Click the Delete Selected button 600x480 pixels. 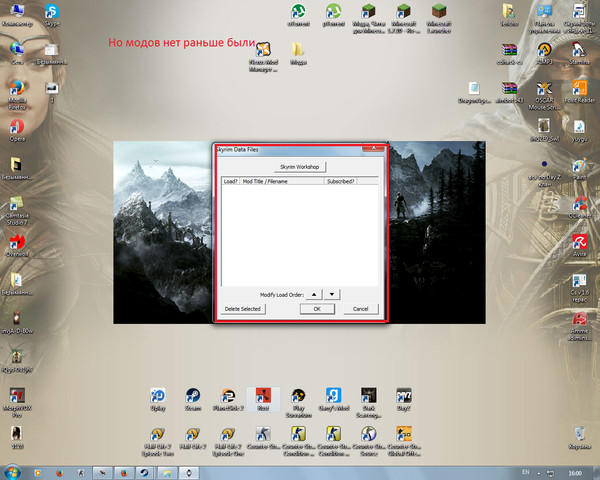243,309
